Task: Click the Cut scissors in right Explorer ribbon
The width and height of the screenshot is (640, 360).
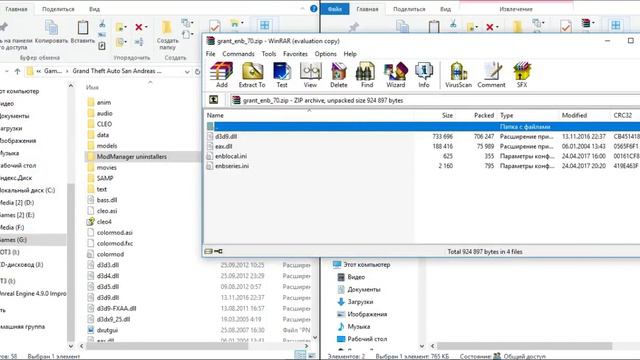Action: [453, 24]
